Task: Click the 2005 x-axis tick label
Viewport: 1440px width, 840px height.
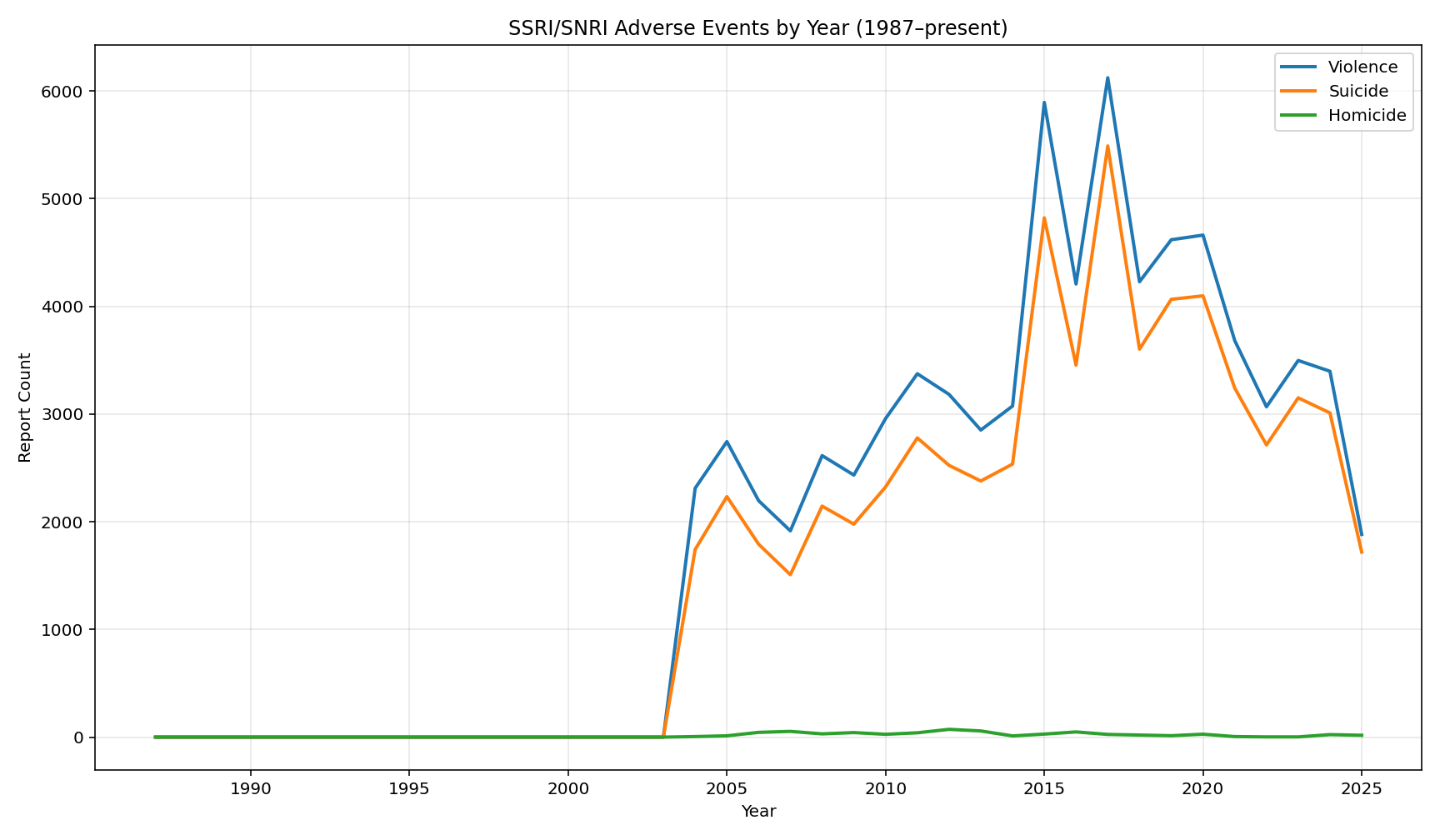Action: (727, 789)
